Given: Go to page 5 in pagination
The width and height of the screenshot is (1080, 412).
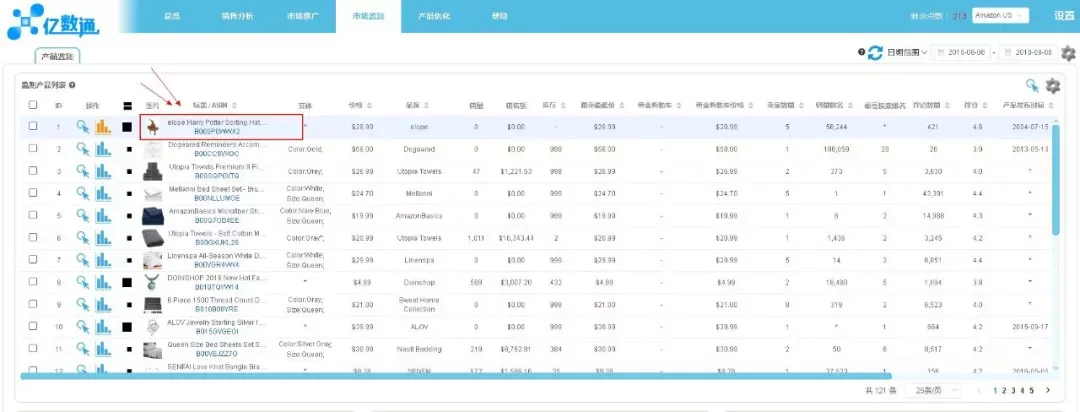Looking at the screenshot, I should pos(1031,390).
